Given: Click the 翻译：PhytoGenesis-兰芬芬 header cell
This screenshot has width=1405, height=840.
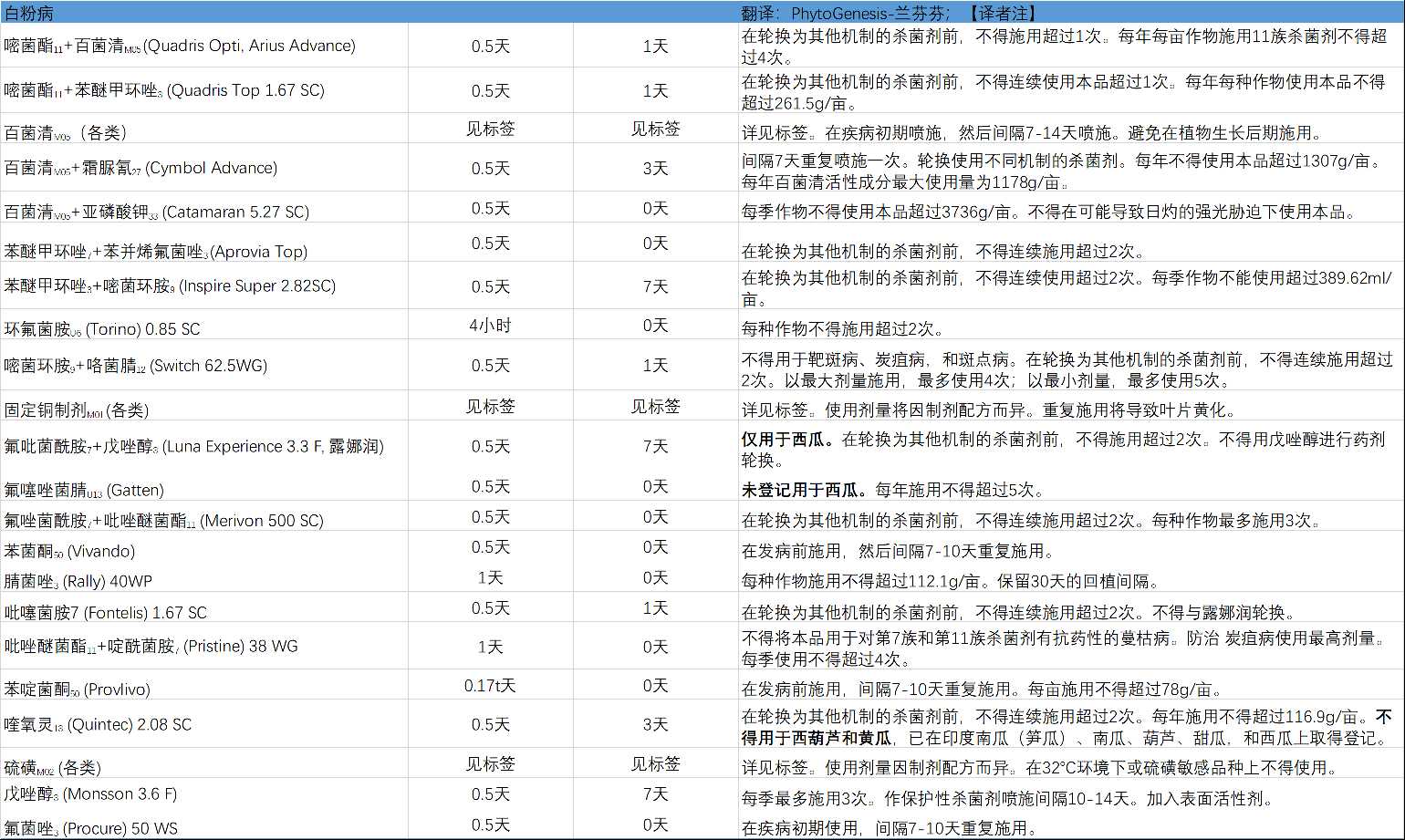Looking at the screenshot, I should tap(1071, 12).
